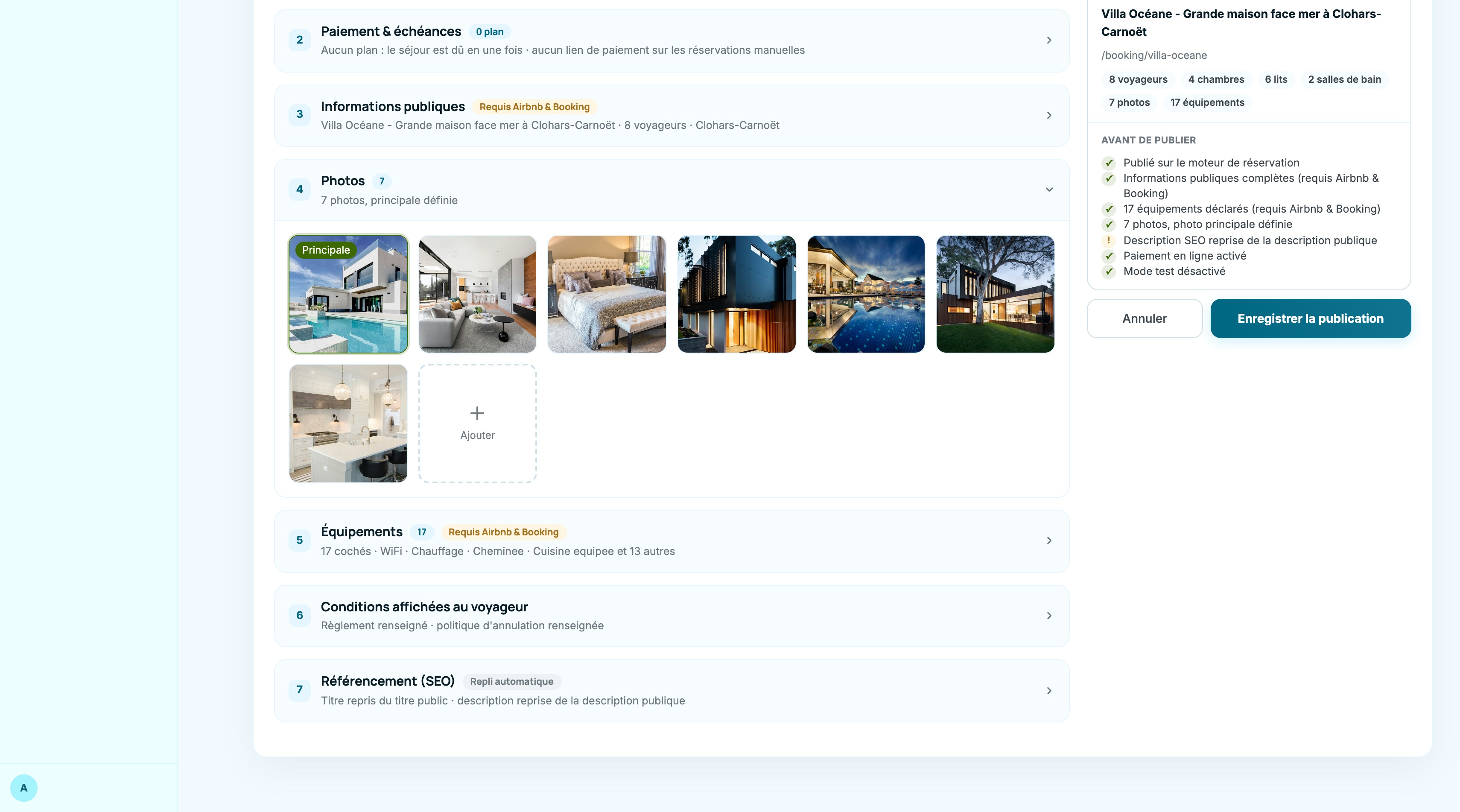Click step number 4 badge
This screenshot has width=1460, height=812.
point(299,189)
